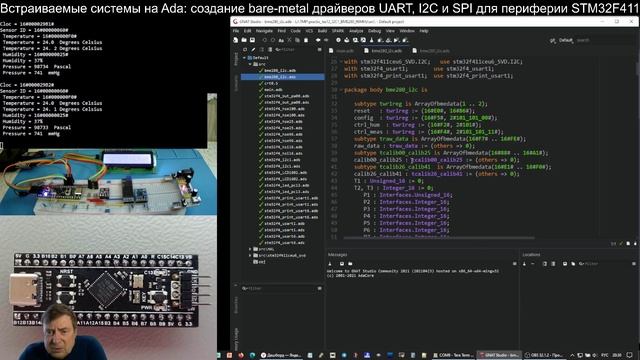Click the filter field in lower-left panel

pos(279,289)
